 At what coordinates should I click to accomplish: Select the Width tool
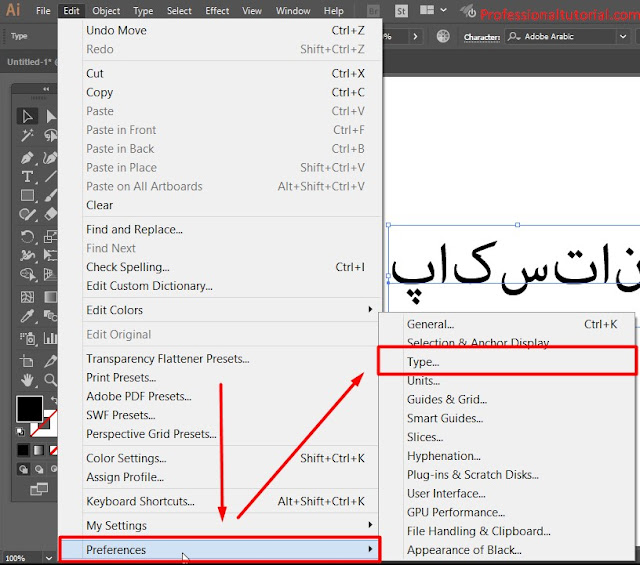pyautogui.click(x=27, y=256)
